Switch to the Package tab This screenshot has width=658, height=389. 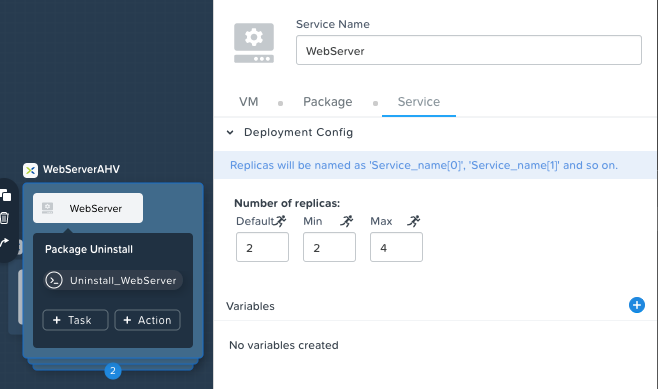(328, 102)
